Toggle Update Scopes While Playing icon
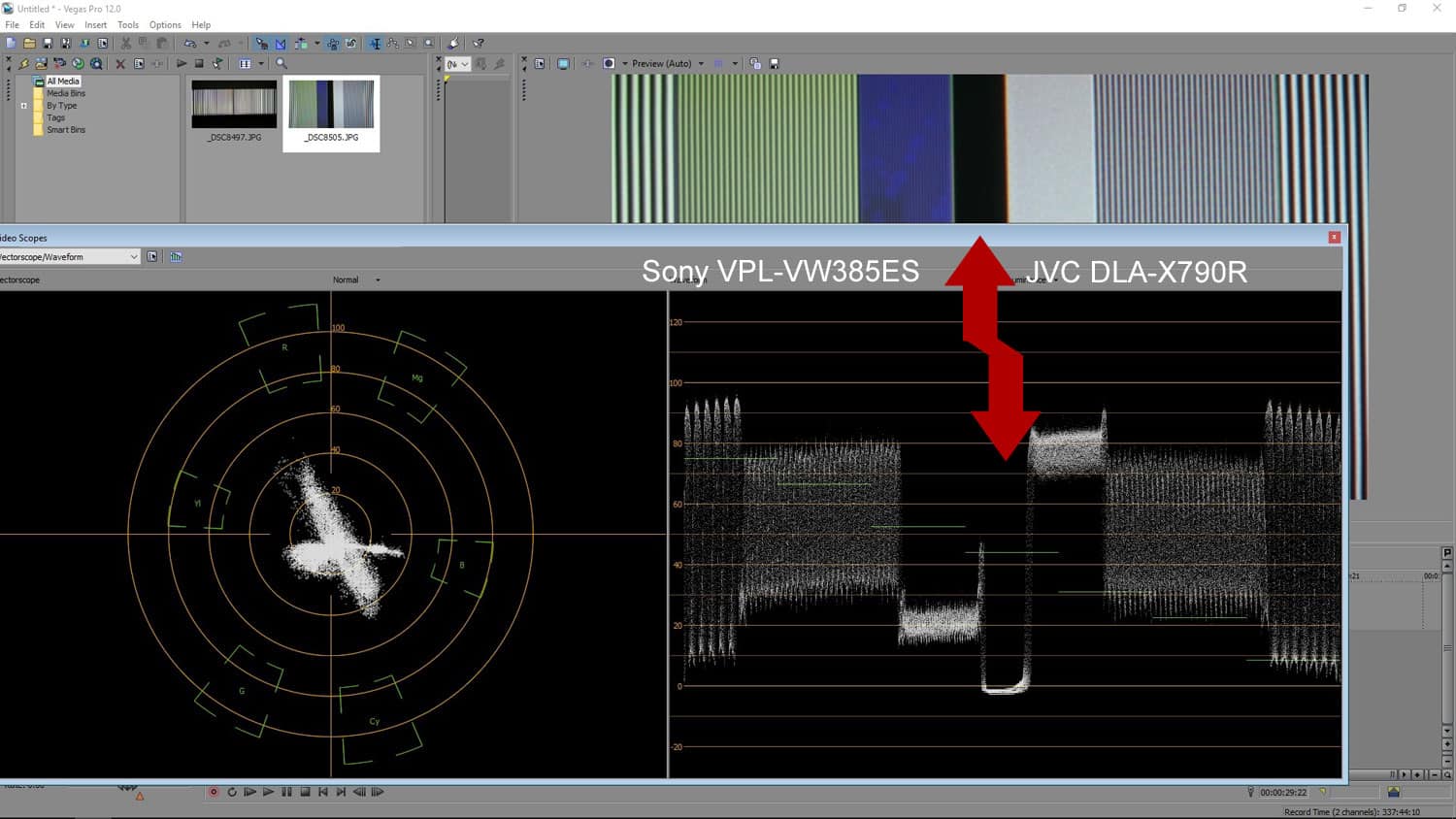This screenshot has width=1456, height=819. tap(176, 256)
